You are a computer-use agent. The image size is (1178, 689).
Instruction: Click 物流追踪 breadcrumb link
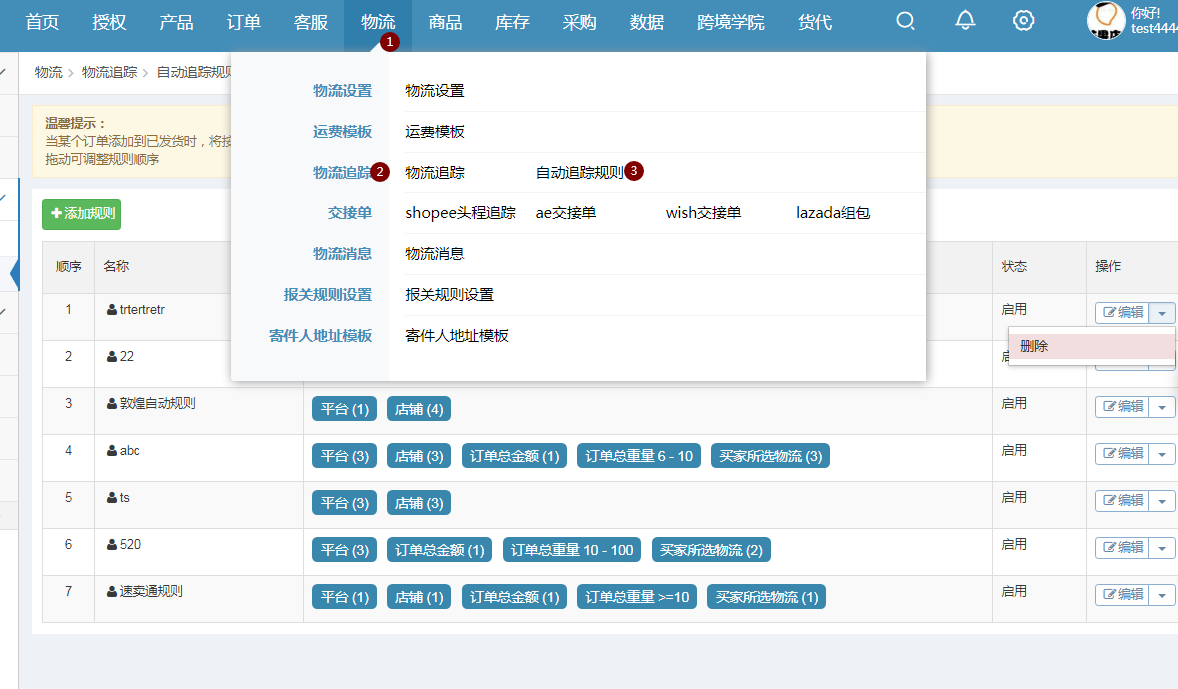109,72
